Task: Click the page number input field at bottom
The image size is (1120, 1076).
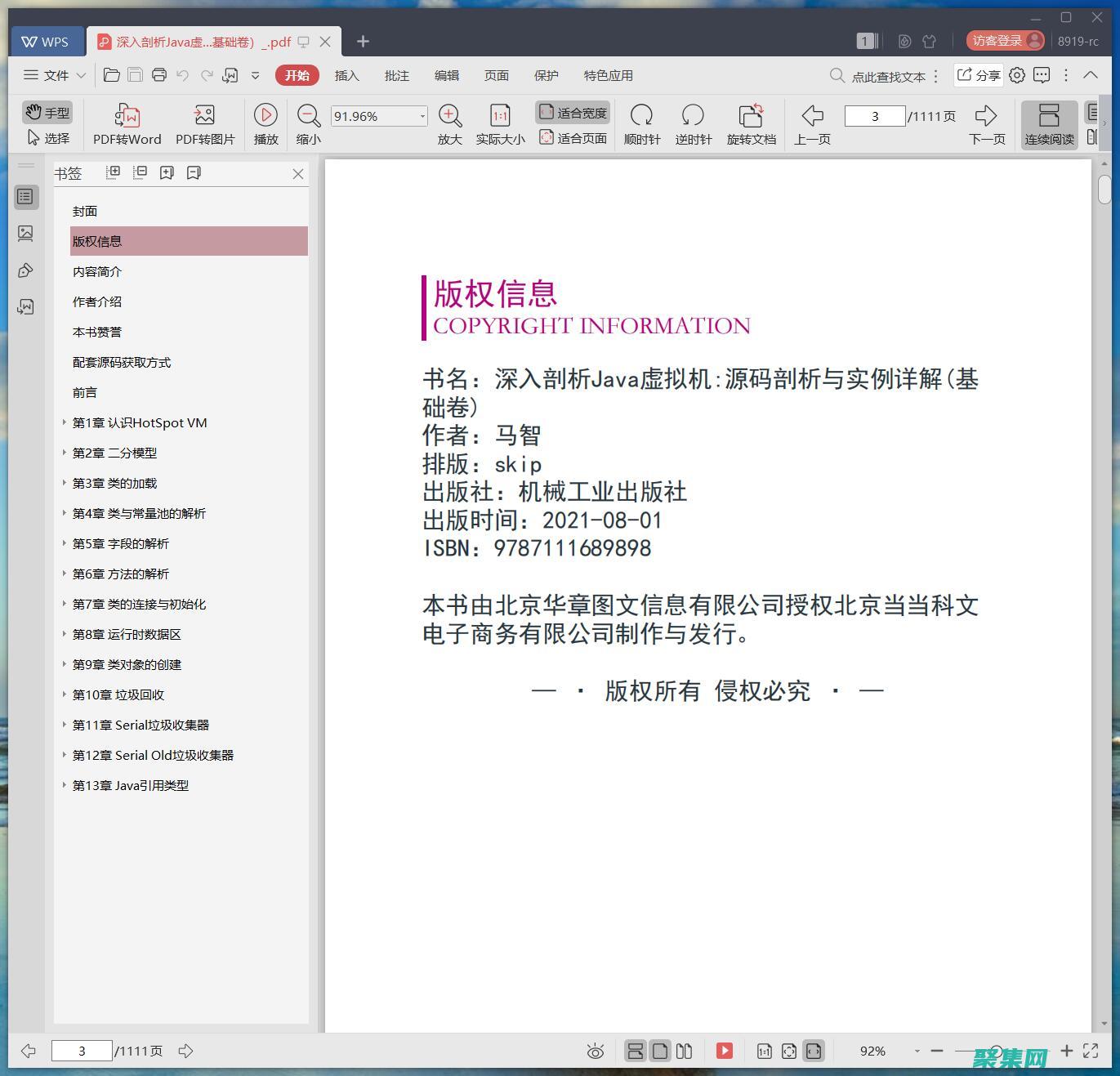Action: coord(81,1051)
